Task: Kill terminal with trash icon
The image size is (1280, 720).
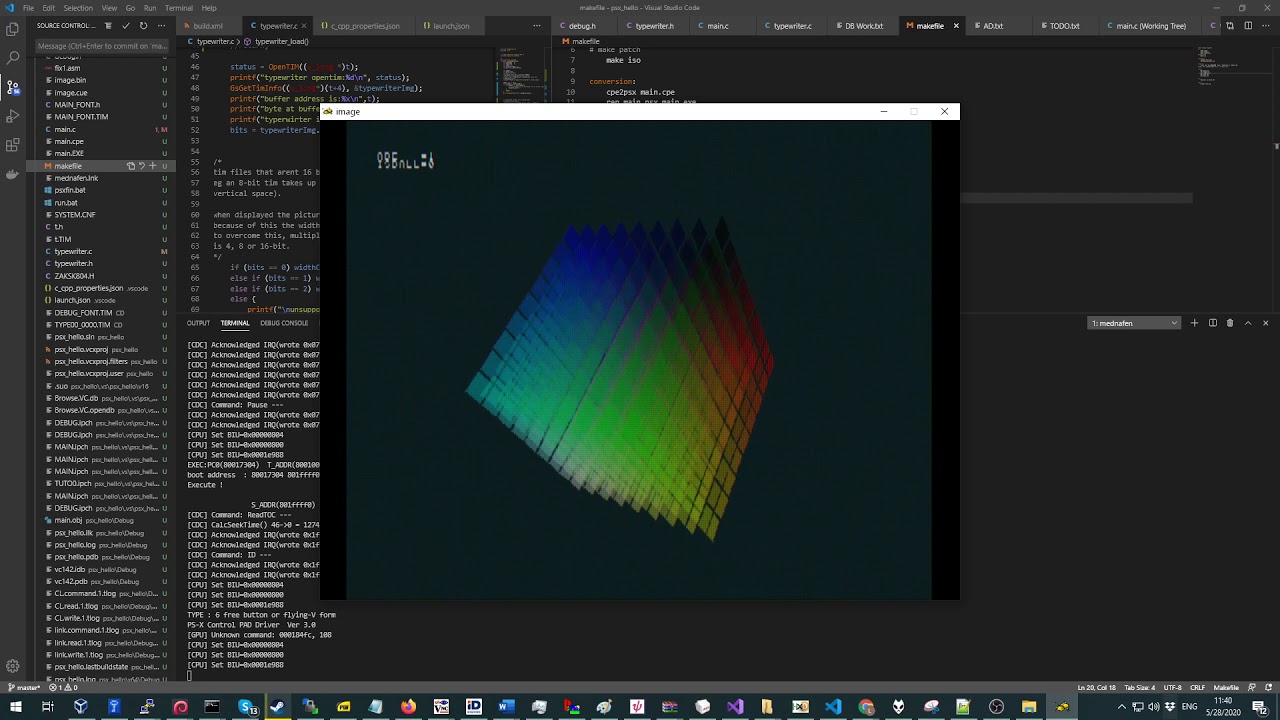Action: point(1230,323)
